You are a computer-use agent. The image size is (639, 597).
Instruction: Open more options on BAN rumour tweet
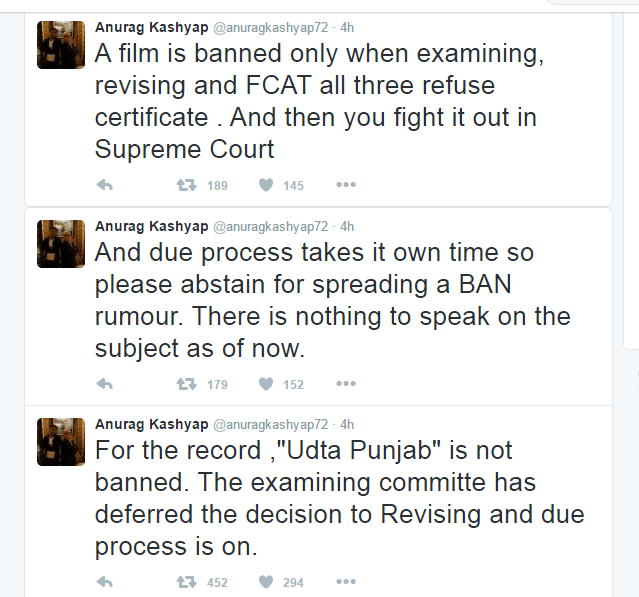[346, 384]
